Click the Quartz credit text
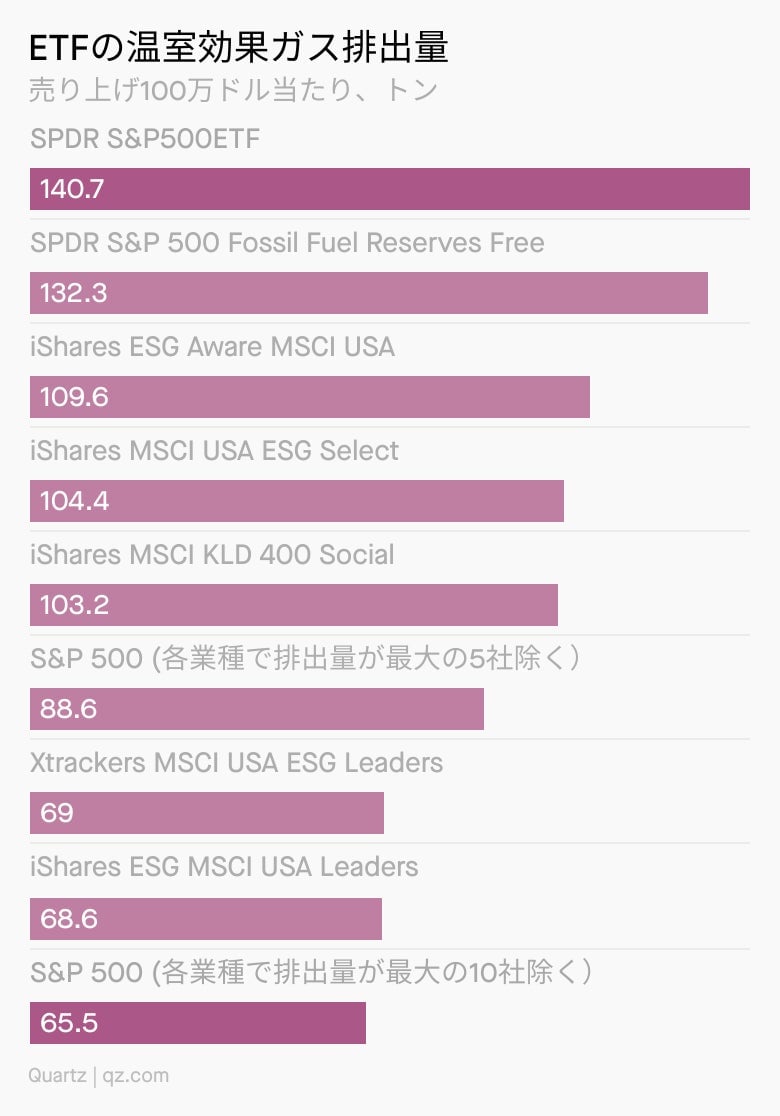Viewport: 780px width, 1116px height. tap(57, 1075)
